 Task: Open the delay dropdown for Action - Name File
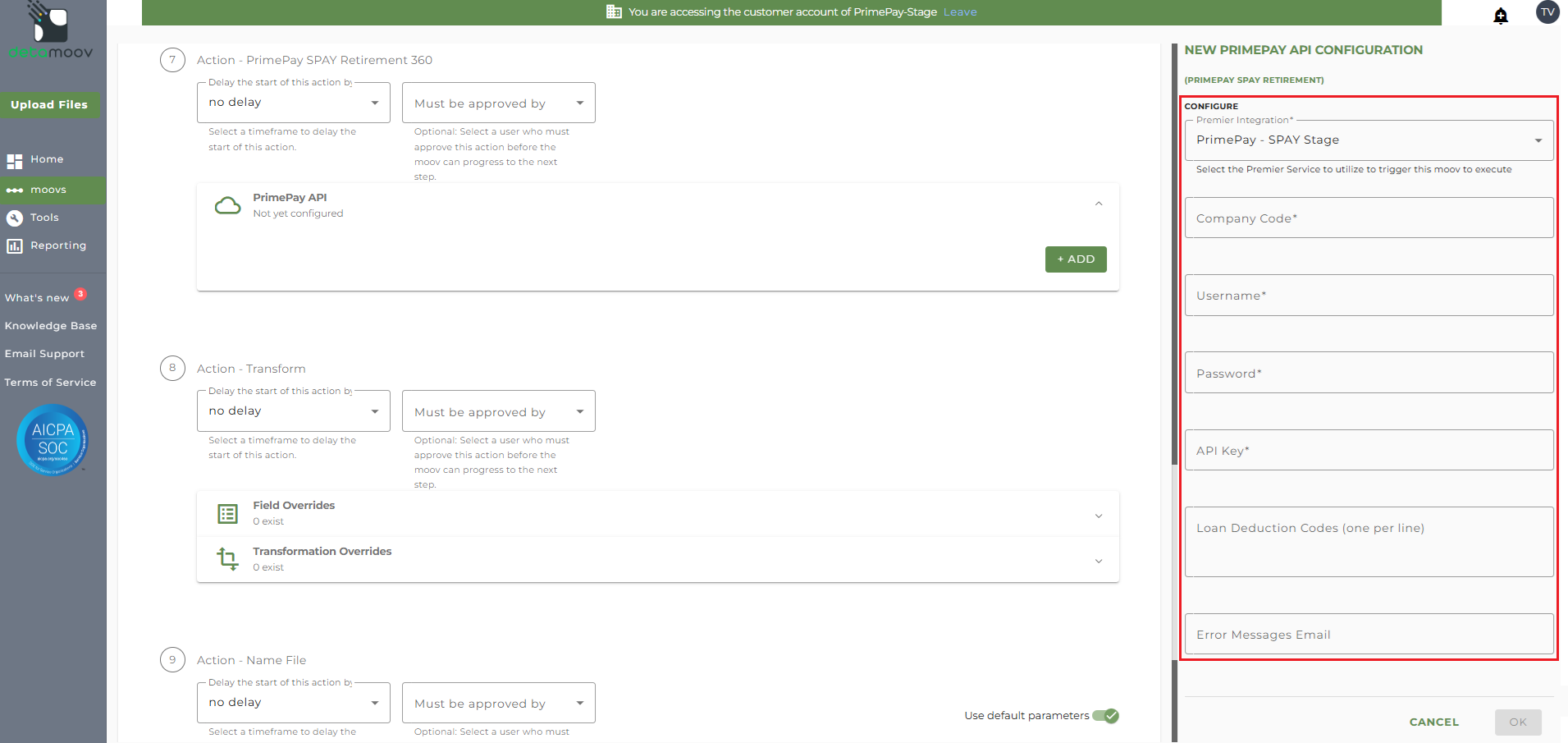pos(294,703)
